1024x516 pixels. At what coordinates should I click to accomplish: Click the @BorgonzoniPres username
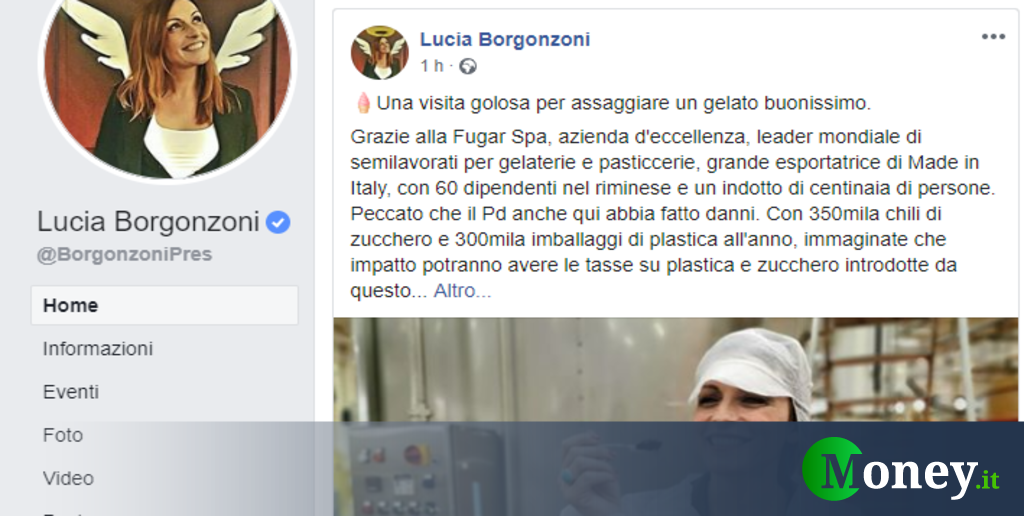click(x=124, y=255)
